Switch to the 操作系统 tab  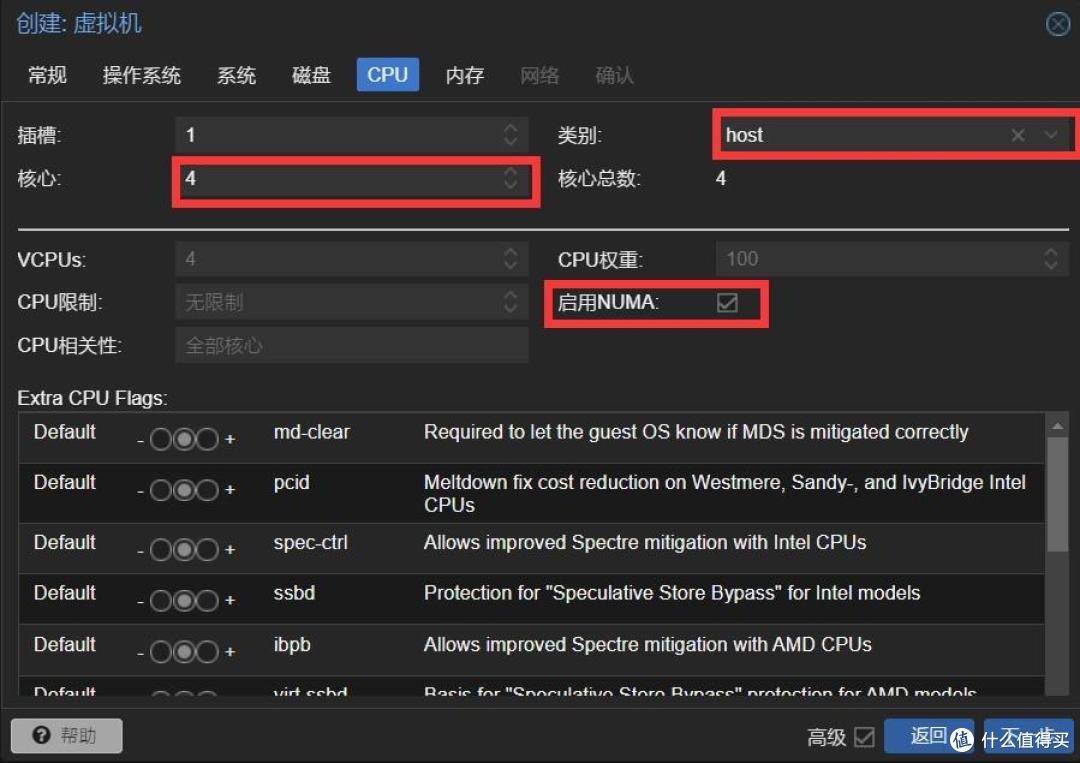coord(141,75)
